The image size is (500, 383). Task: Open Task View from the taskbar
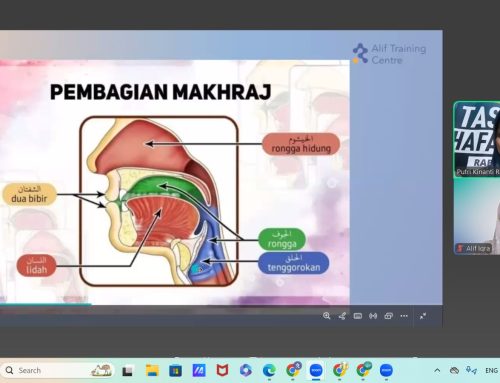(x=127, y=370)
